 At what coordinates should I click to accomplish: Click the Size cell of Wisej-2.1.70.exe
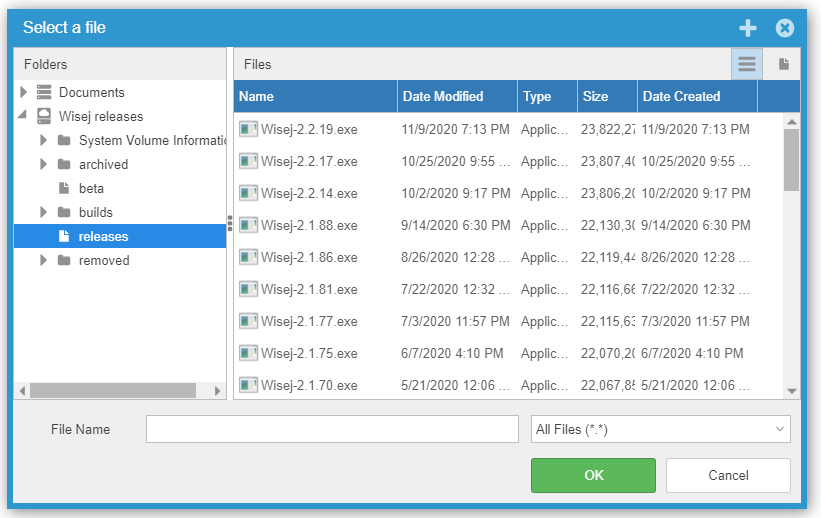(608, 385)
